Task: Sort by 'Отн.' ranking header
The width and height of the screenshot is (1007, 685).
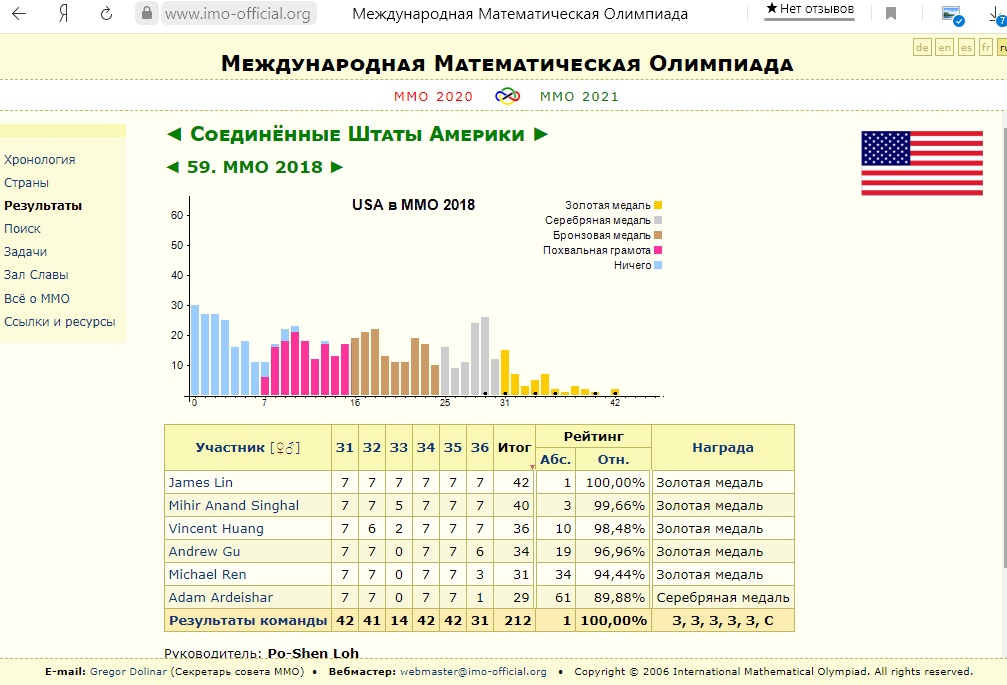Action: click(613, 460)
